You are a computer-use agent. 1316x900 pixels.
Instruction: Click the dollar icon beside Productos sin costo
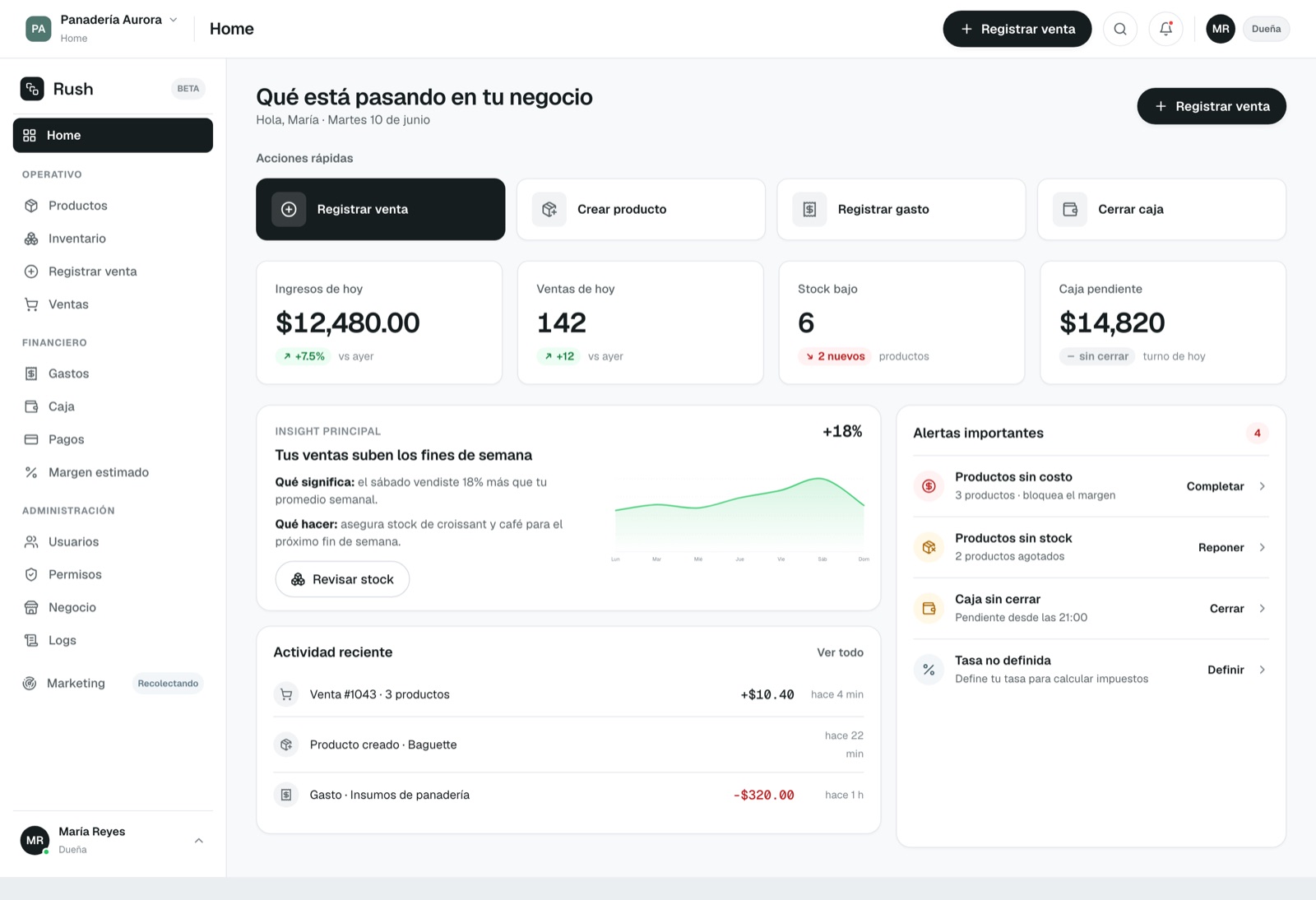point(929,486)
